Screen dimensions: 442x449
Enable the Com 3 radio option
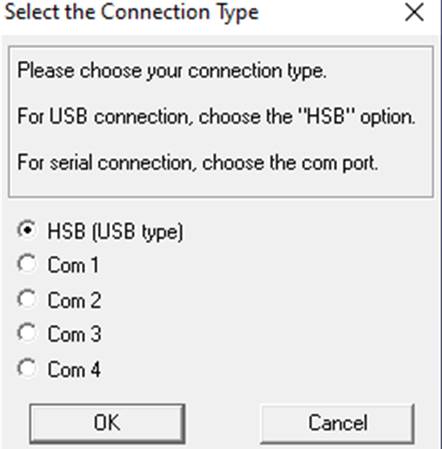click(27, 333)
